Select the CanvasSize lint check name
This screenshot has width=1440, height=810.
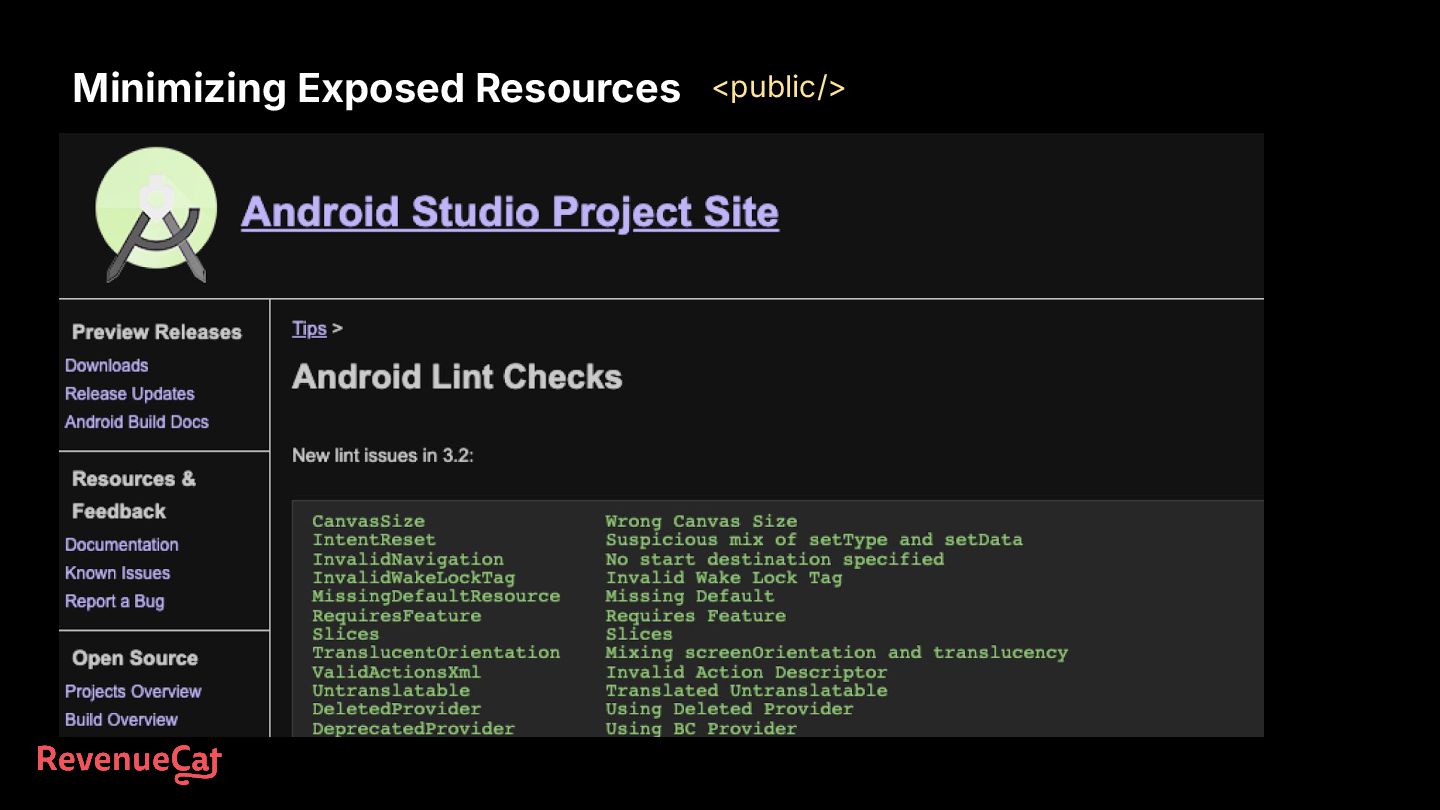pyautogui.click(x=368, y=521)
